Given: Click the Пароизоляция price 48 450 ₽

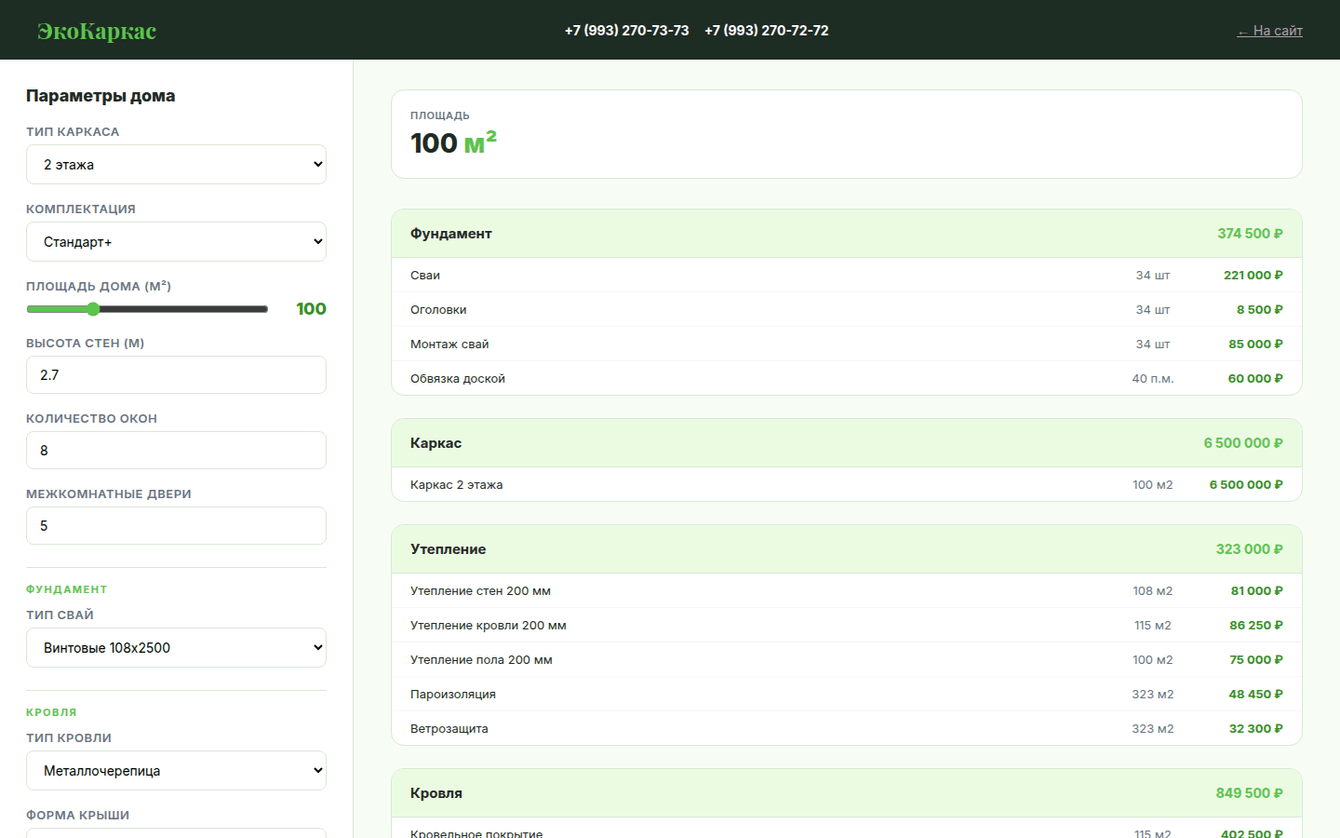Looking at the screenshot, I should pos(1256,695).
